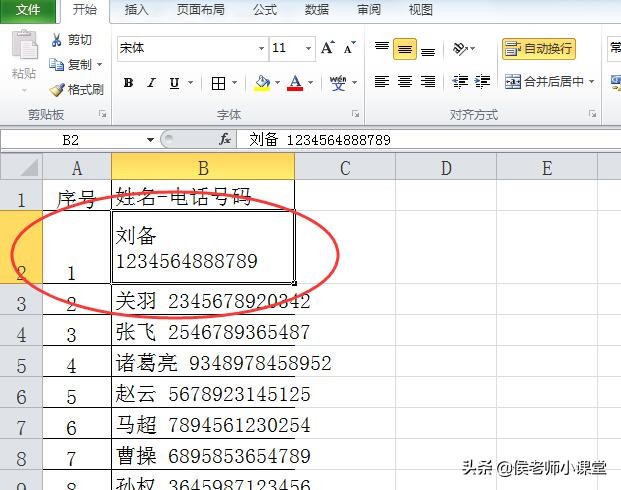Click the Paste icon in the clipboard group
Viewport: 621px width, 490px height.
tap(24, 44)
